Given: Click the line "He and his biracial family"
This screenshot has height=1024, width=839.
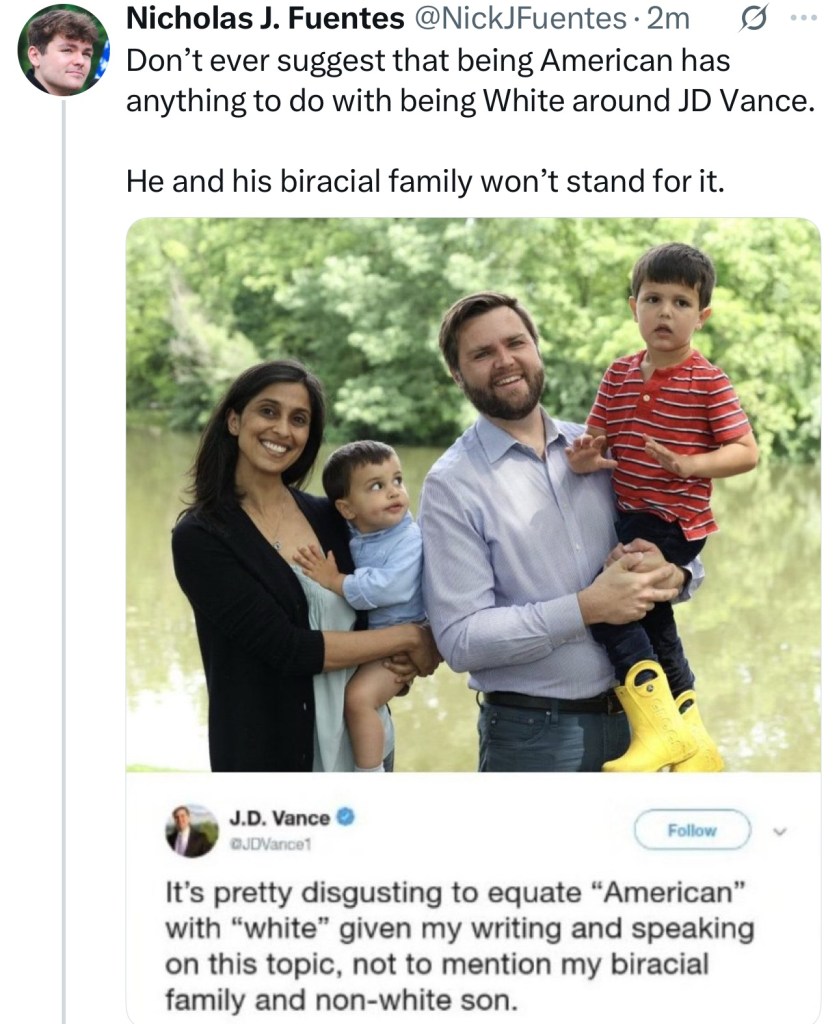Looking at the screenshot, I should 423,181.
